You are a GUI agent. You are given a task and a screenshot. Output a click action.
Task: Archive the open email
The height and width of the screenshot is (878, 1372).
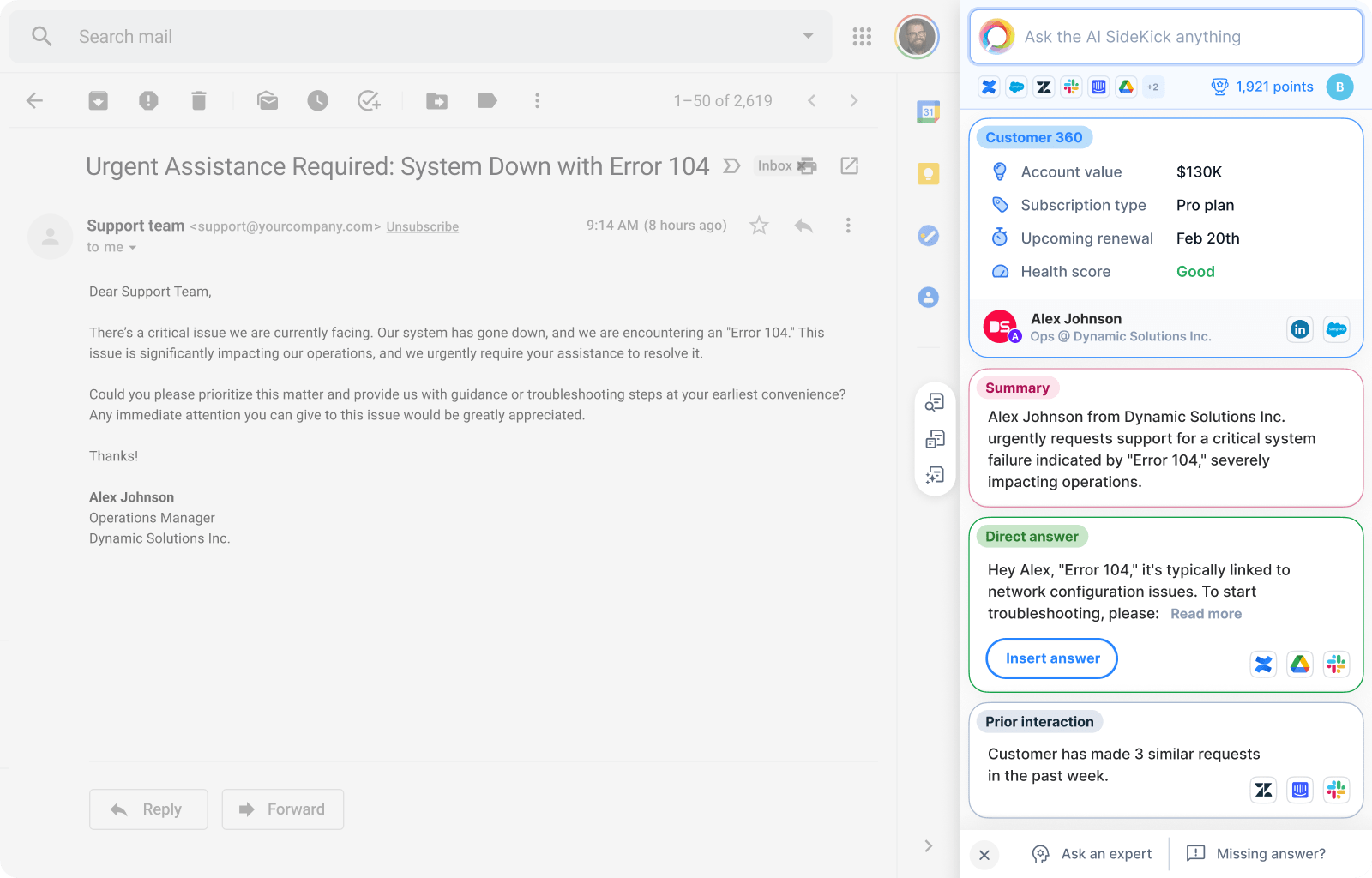click(99, 101)
